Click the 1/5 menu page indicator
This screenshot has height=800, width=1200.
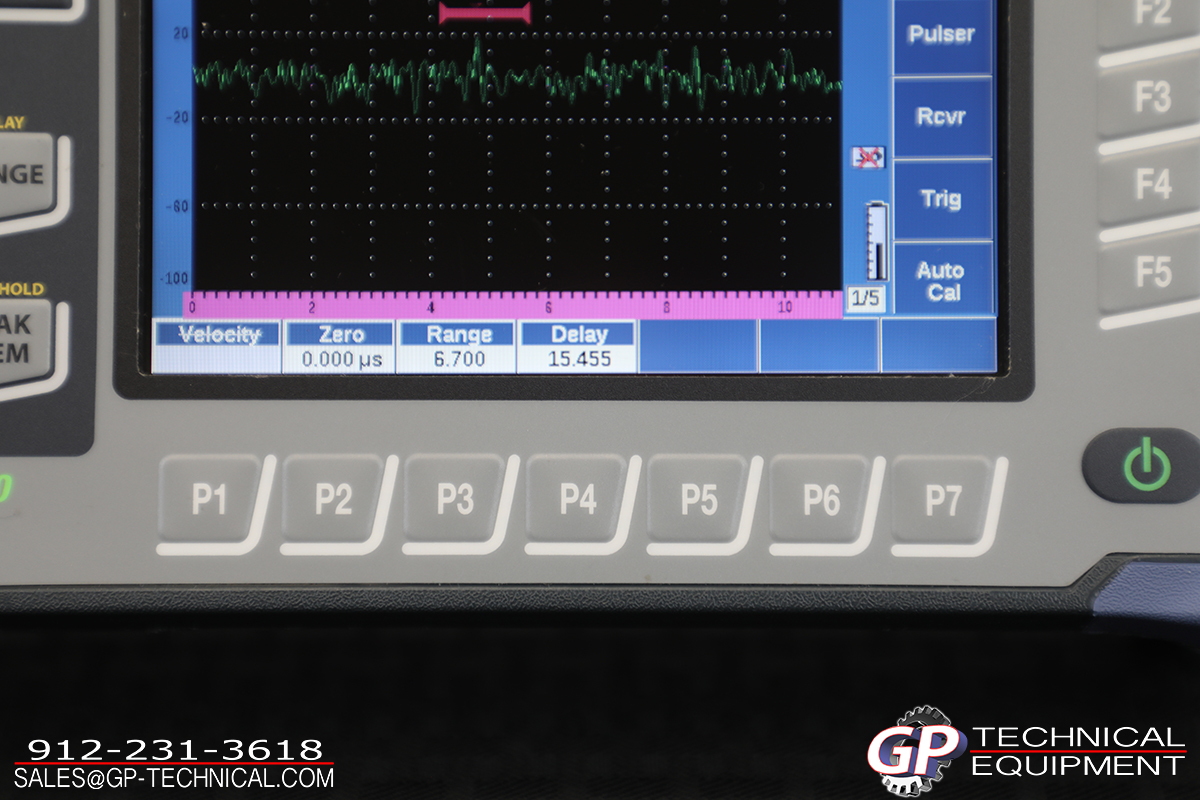865,299
